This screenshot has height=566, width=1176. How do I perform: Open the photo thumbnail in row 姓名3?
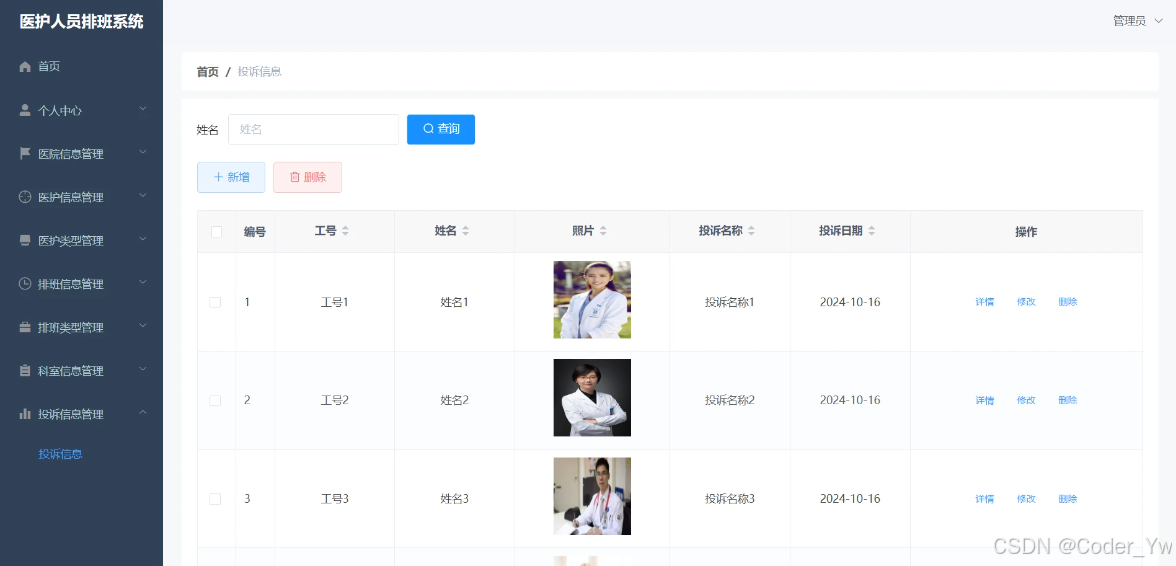pyautogui.click(x=592, y=496)
